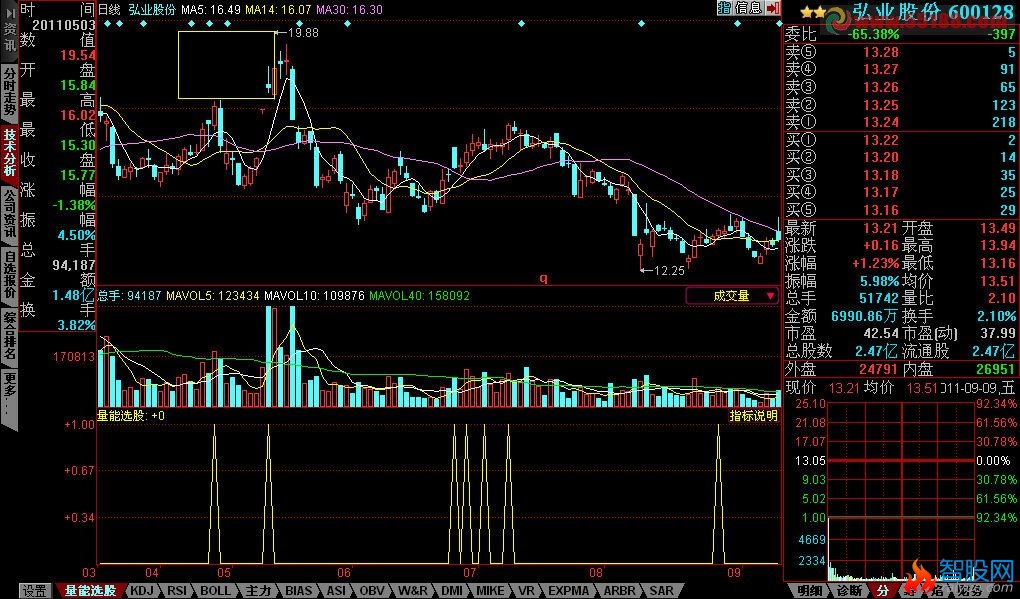Click the 日线 period label
This screenshot has height=599, width=1020.
(109, 9)
